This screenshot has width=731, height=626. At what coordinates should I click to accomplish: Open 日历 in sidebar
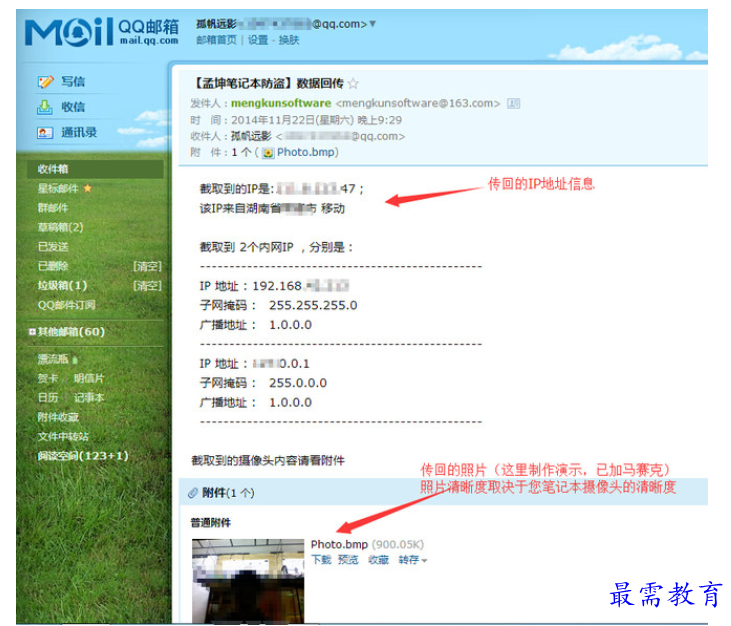pos(48,398)
